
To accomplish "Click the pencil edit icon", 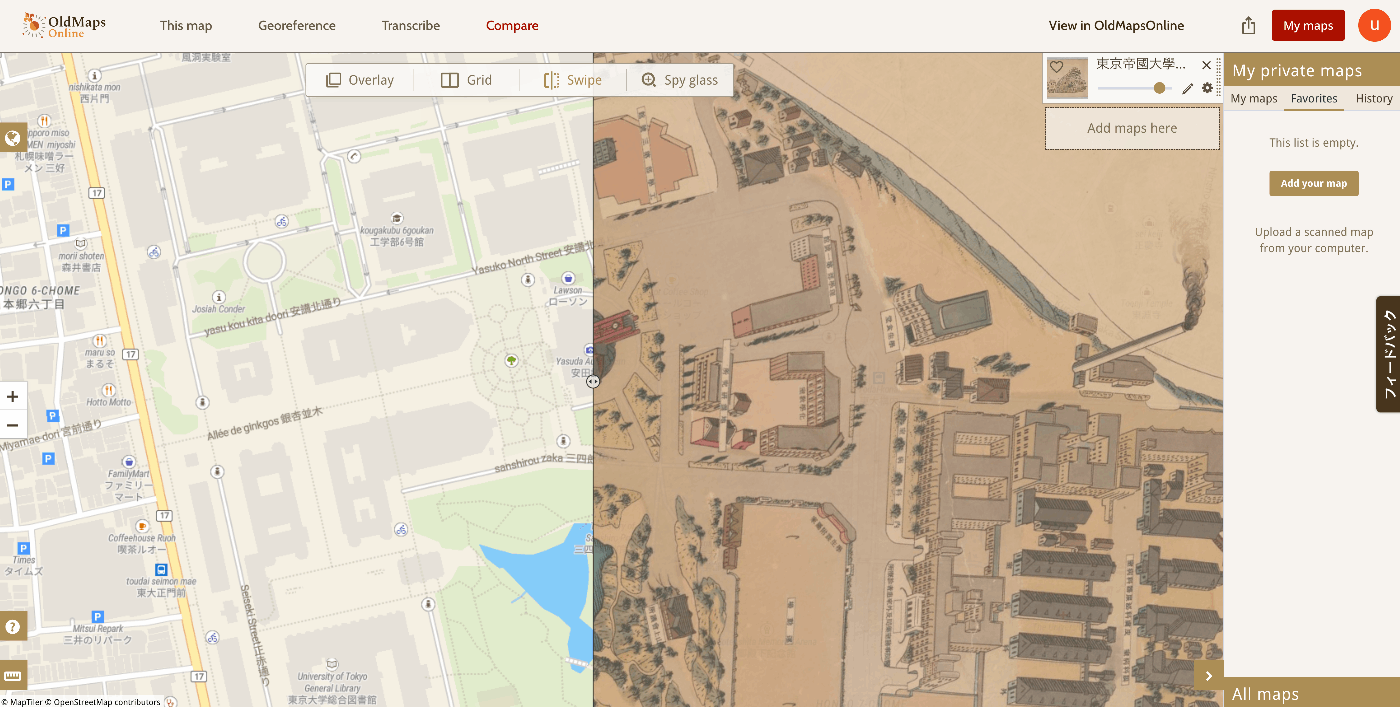I will 1188,88.
